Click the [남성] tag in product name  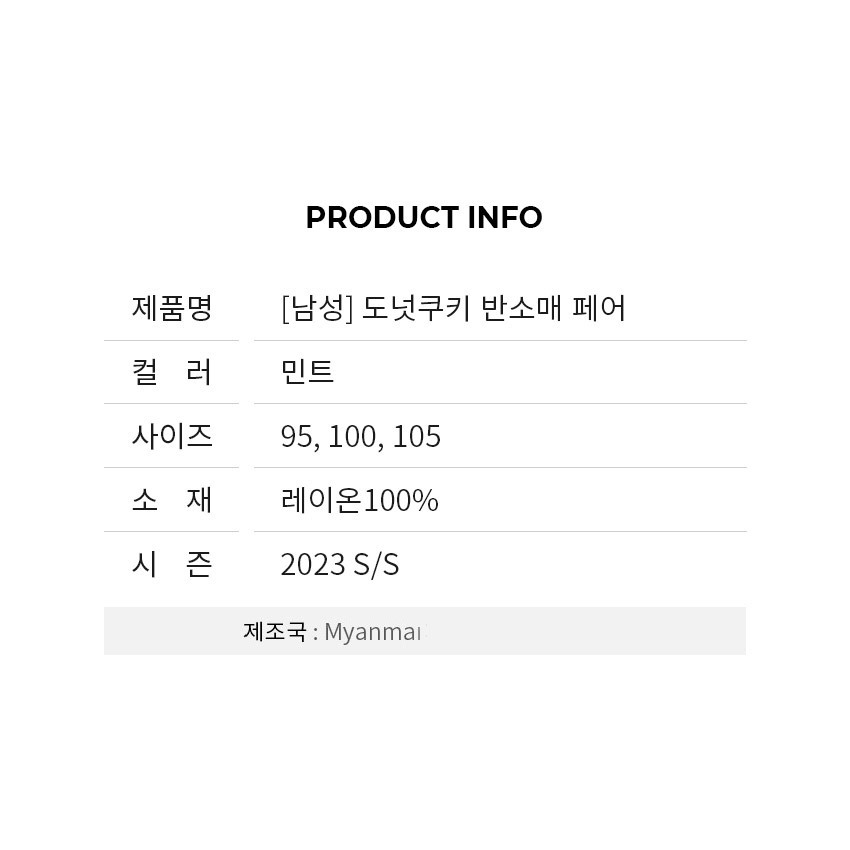click(317, 308)
